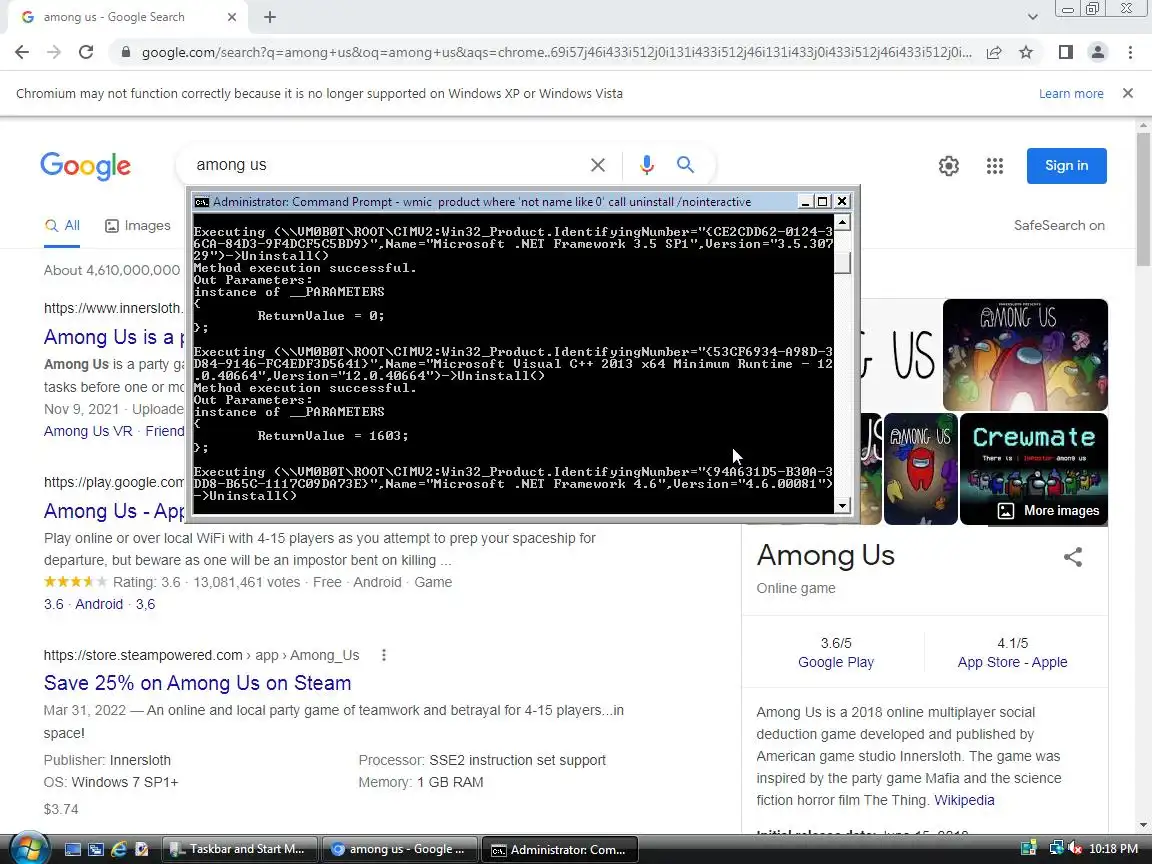
Task: Reload the Google search page
Action: (86, 52)
